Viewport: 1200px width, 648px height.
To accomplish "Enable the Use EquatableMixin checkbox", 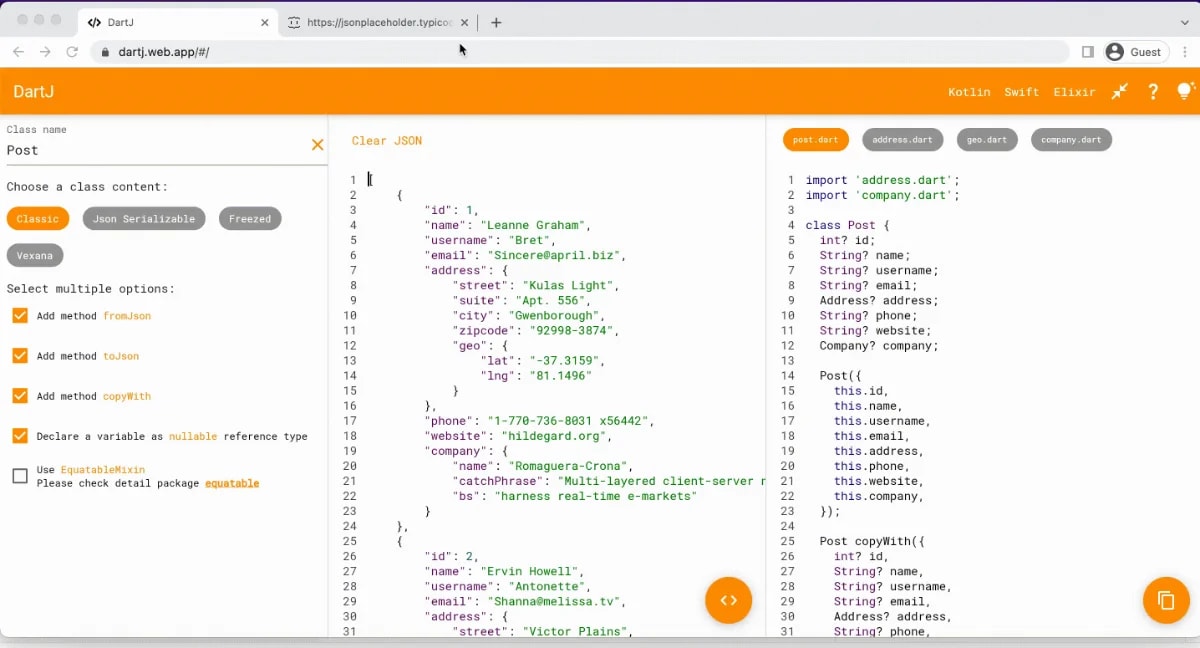I will [18, 477].
